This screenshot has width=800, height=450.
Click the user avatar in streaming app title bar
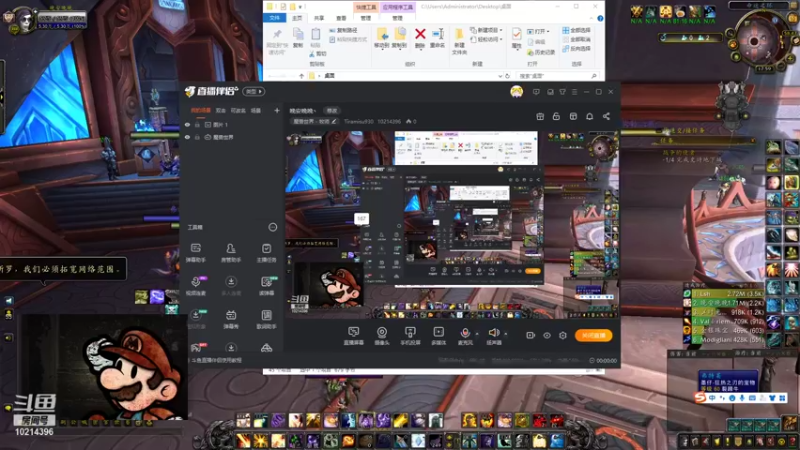click(516, 92)
